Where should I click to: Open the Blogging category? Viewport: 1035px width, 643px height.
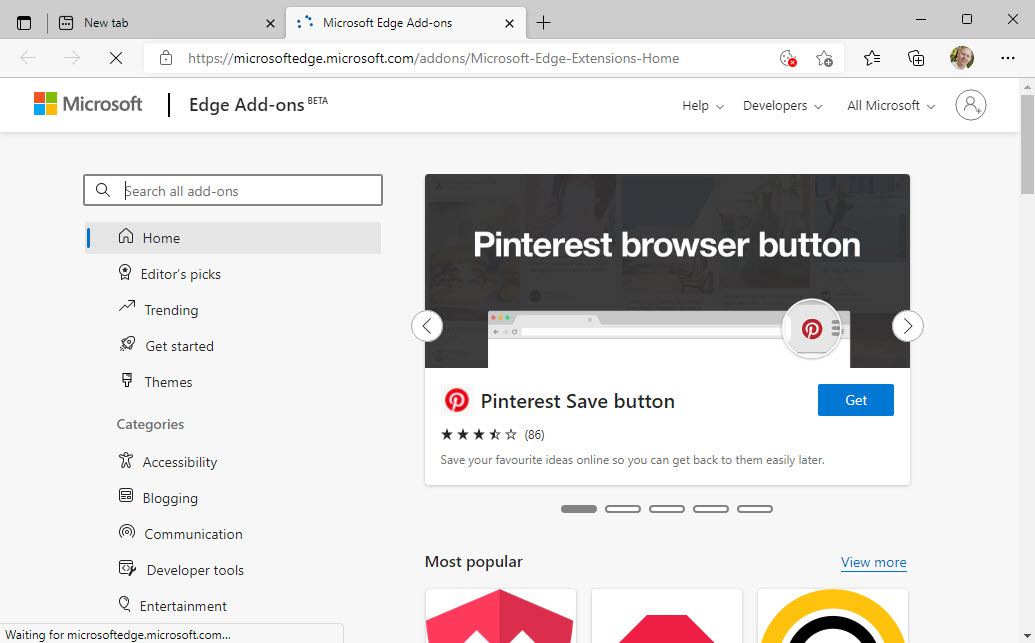pyautogui.click(x=158, y=498)
